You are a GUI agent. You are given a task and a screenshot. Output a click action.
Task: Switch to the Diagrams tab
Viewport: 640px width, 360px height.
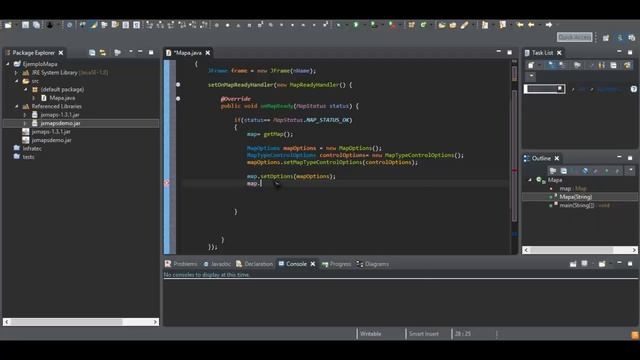(373, 264)
